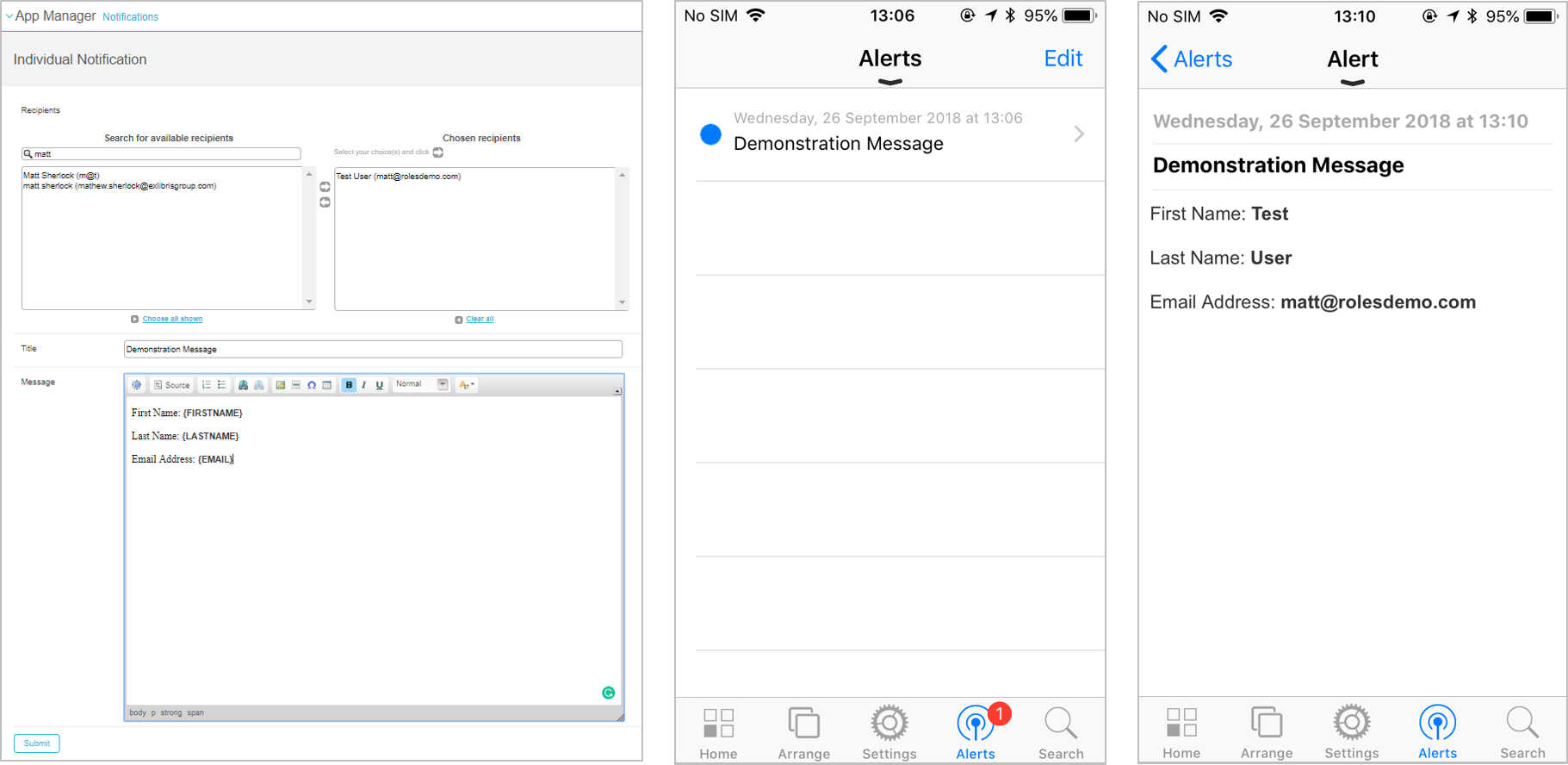The height and width of the screenshot is (765, 1568).
Task: Collapse the App Manager header chevron
Action: [x=9, y=16]
